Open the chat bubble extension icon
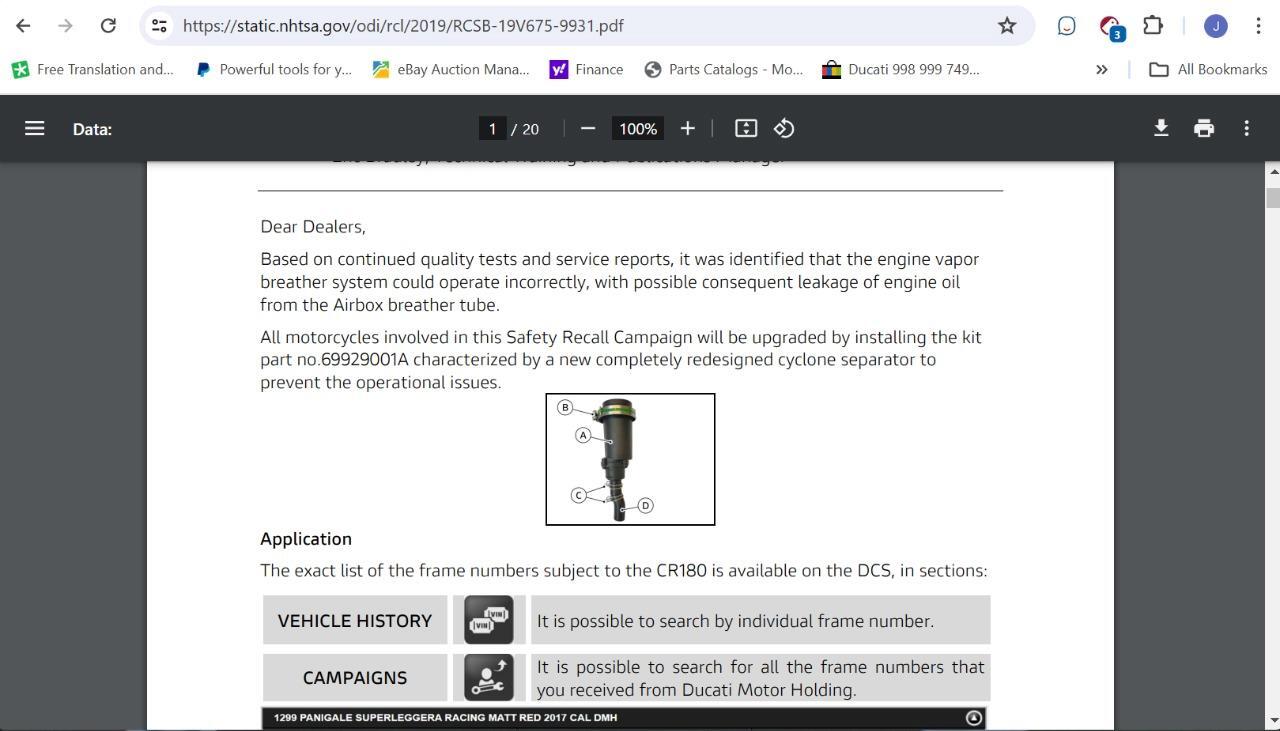Image resolution: width=1280 pixels, height=731 pixels. click(1067, 26)
